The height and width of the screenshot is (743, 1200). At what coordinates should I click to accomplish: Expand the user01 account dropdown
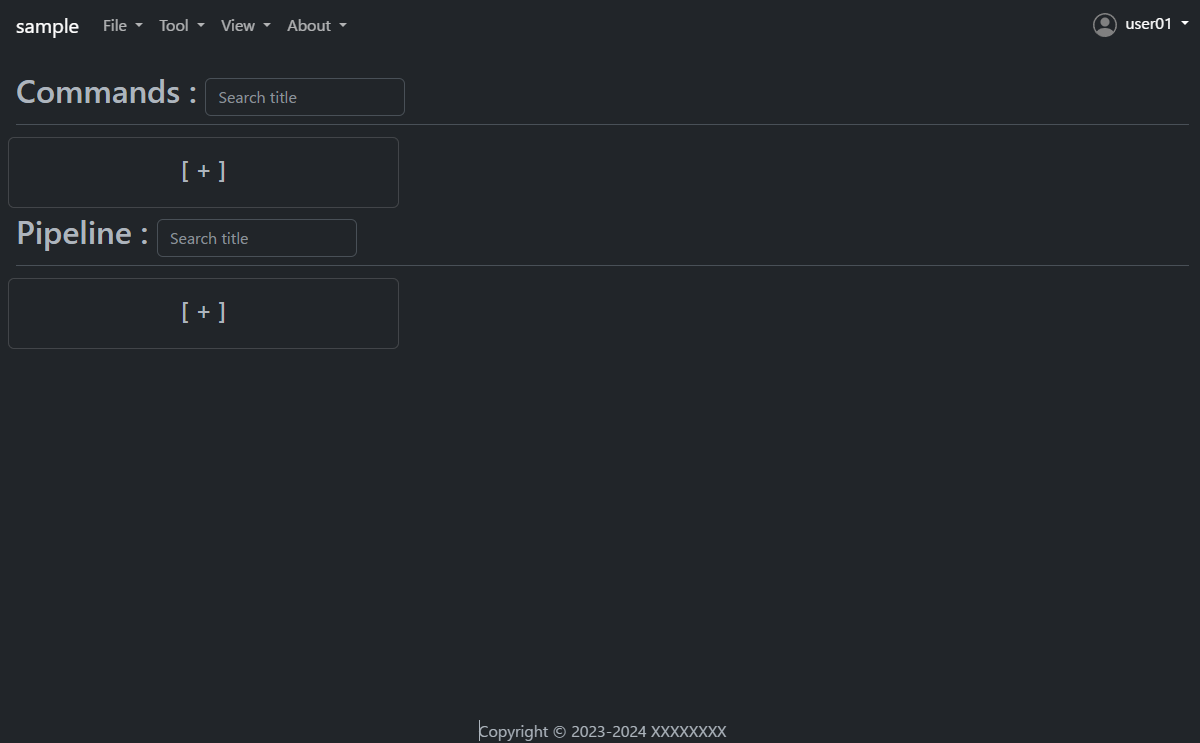click(1147, 24)
